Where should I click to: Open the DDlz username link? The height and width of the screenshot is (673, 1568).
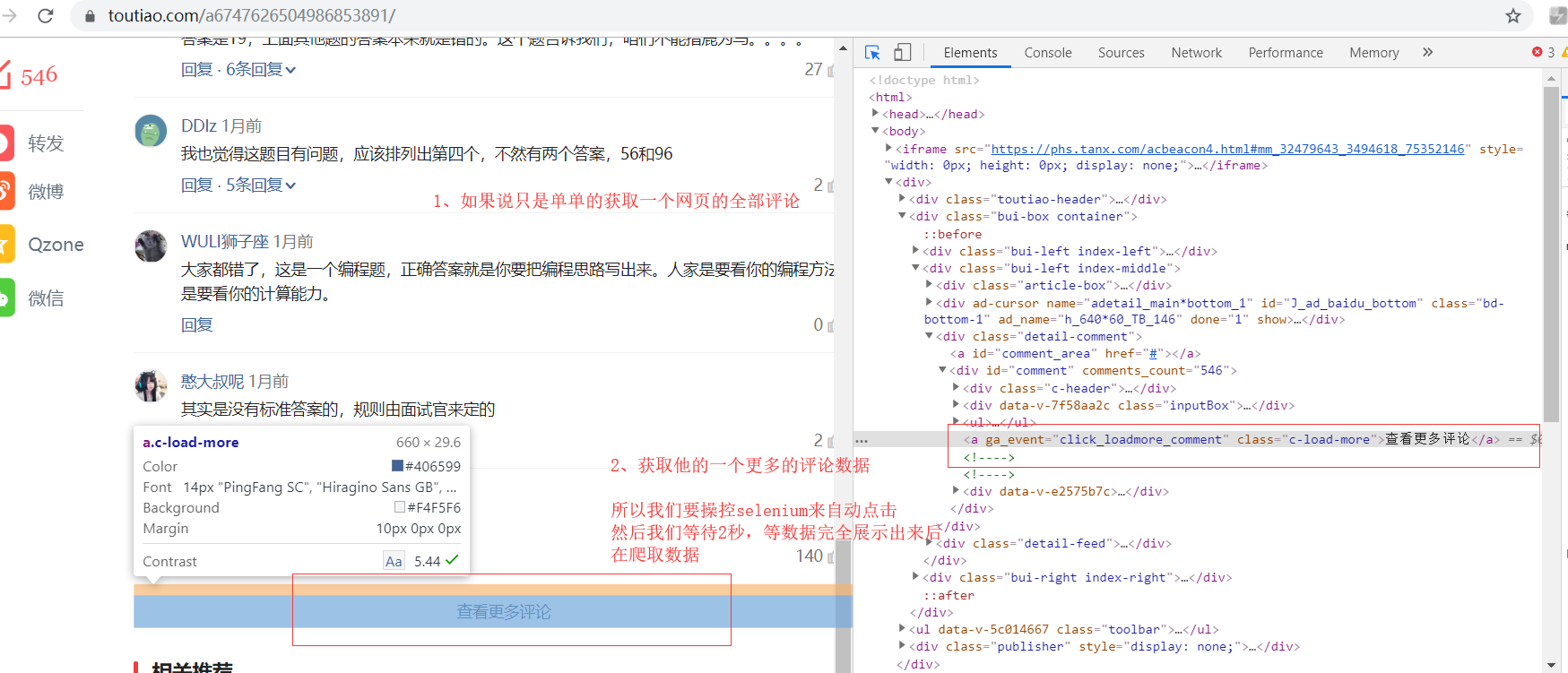click(x=199, y=126)
